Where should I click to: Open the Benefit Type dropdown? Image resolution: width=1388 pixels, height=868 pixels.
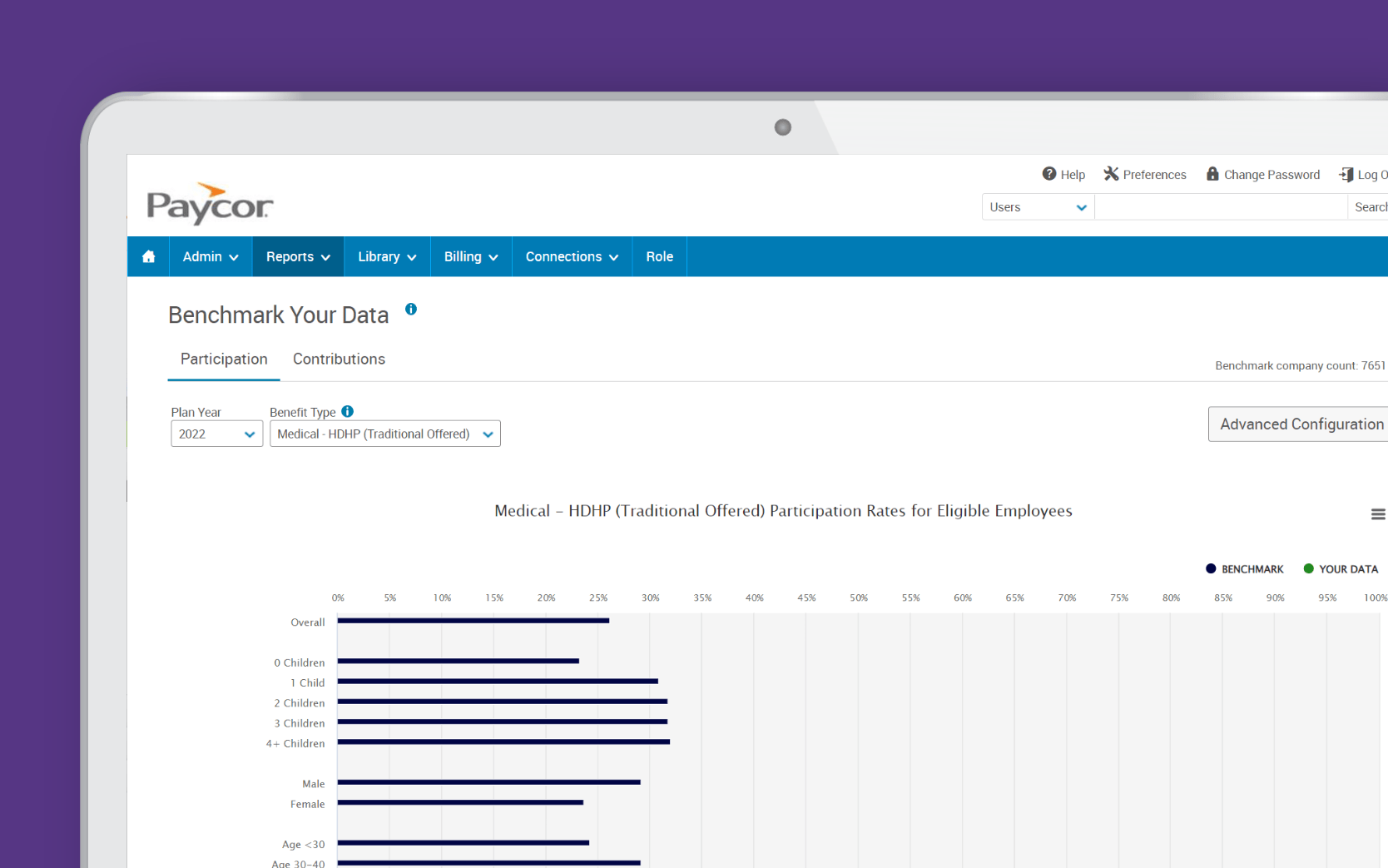[385, 434]
